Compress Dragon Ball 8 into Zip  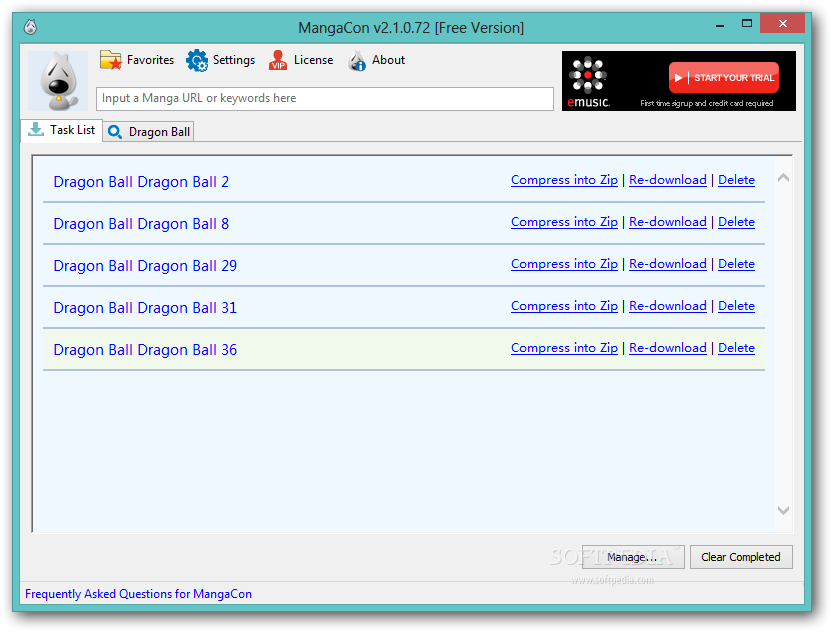[564, 222]
